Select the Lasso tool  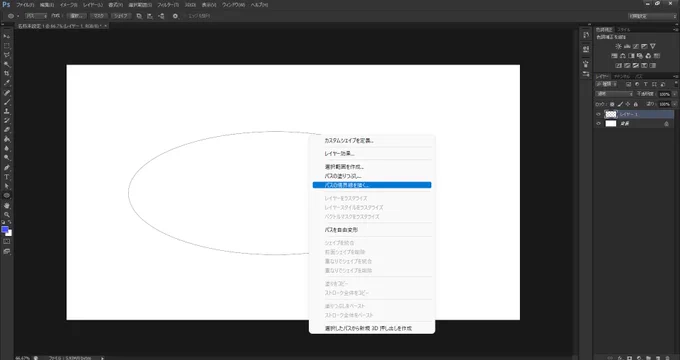click(7, 55)
